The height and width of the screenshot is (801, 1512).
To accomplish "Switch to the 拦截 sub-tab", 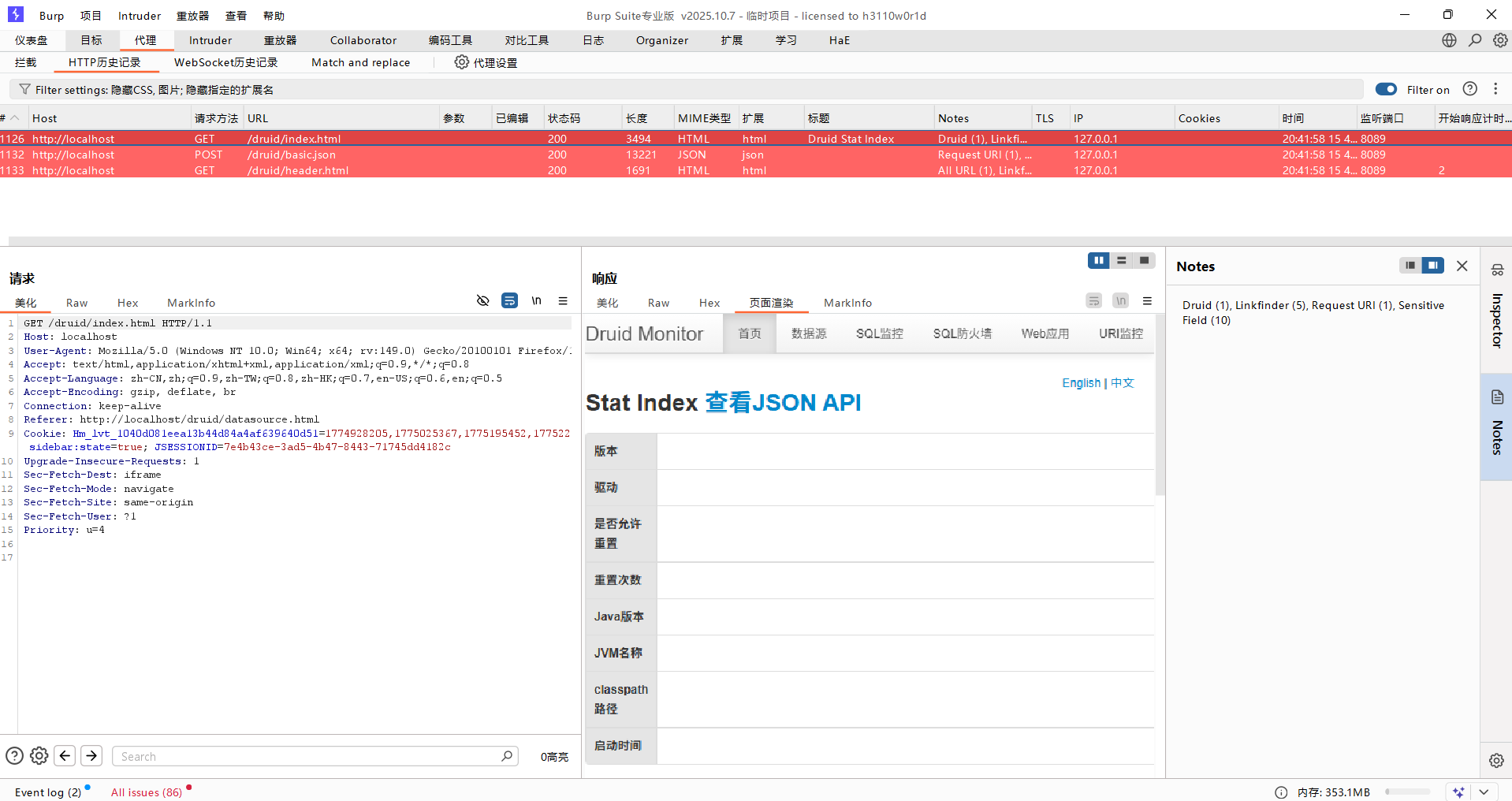I will [x=26, y=62].
